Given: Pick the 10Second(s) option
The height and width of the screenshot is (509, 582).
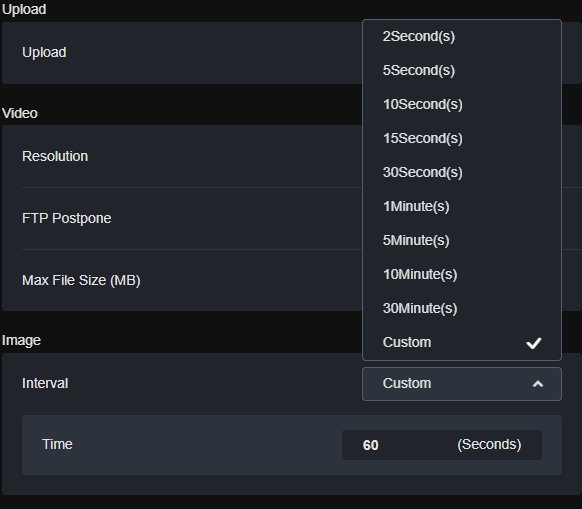Looking at the screenshot, I should pos(461,104).
